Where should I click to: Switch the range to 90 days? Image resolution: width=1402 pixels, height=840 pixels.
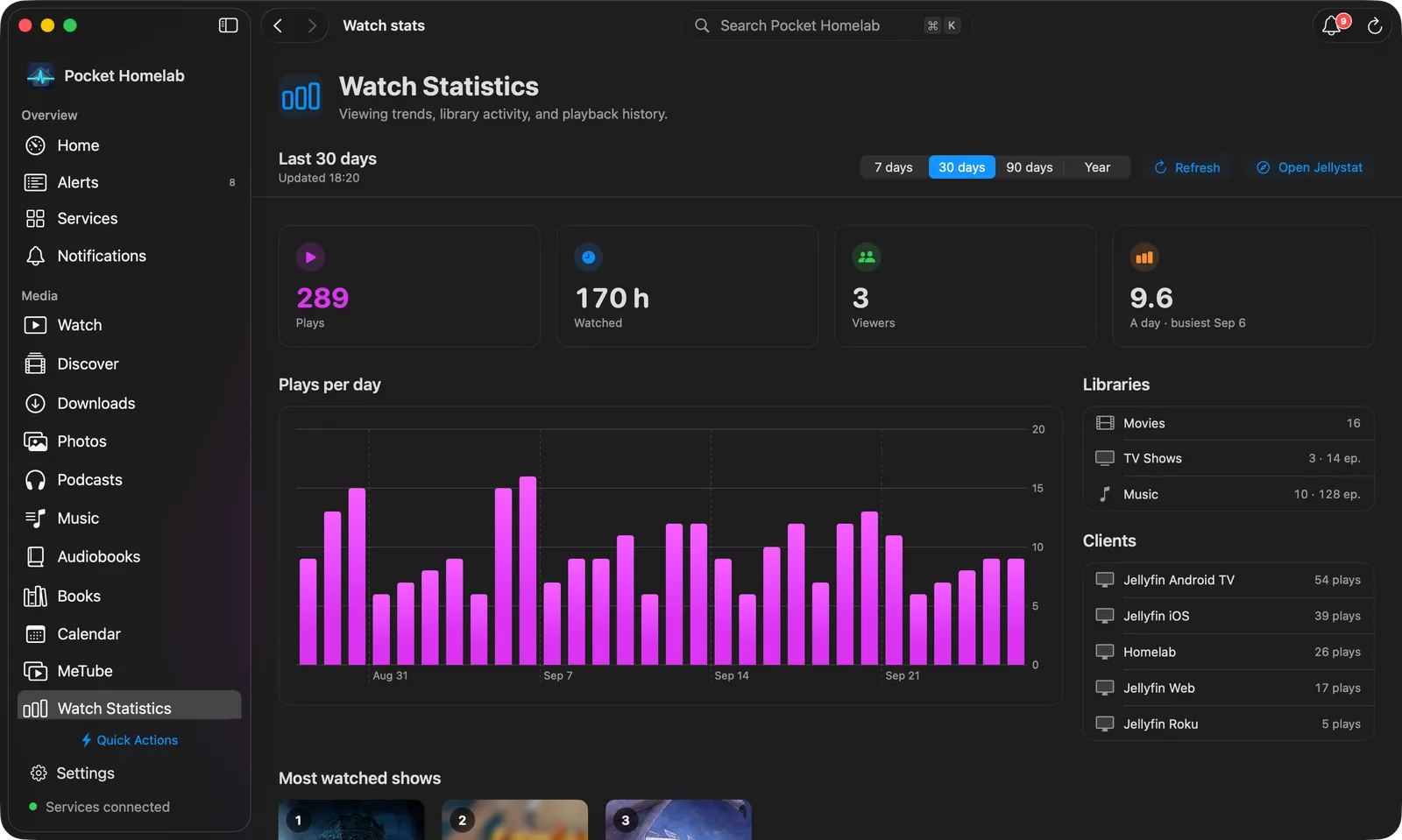pos(1030,167)
